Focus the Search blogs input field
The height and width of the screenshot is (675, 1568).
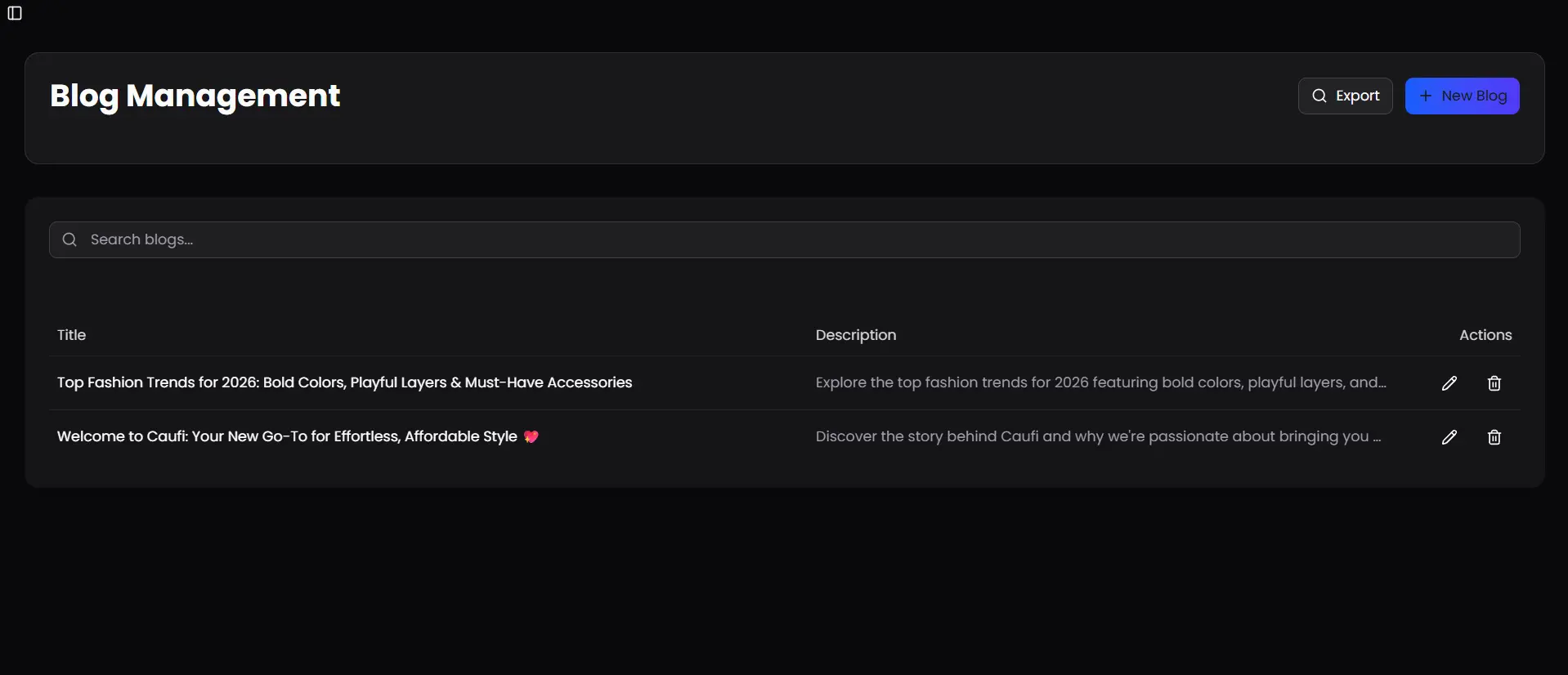[x=784, y=239]
